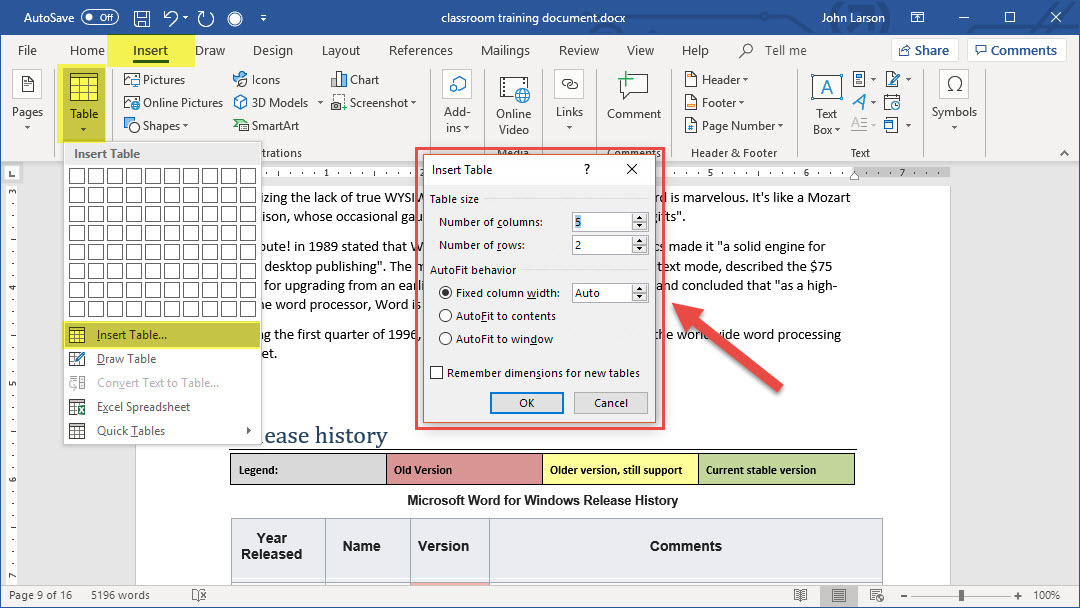1080x608 pixels.
Task: Click the Text Box icon
Action: (826, 104)
